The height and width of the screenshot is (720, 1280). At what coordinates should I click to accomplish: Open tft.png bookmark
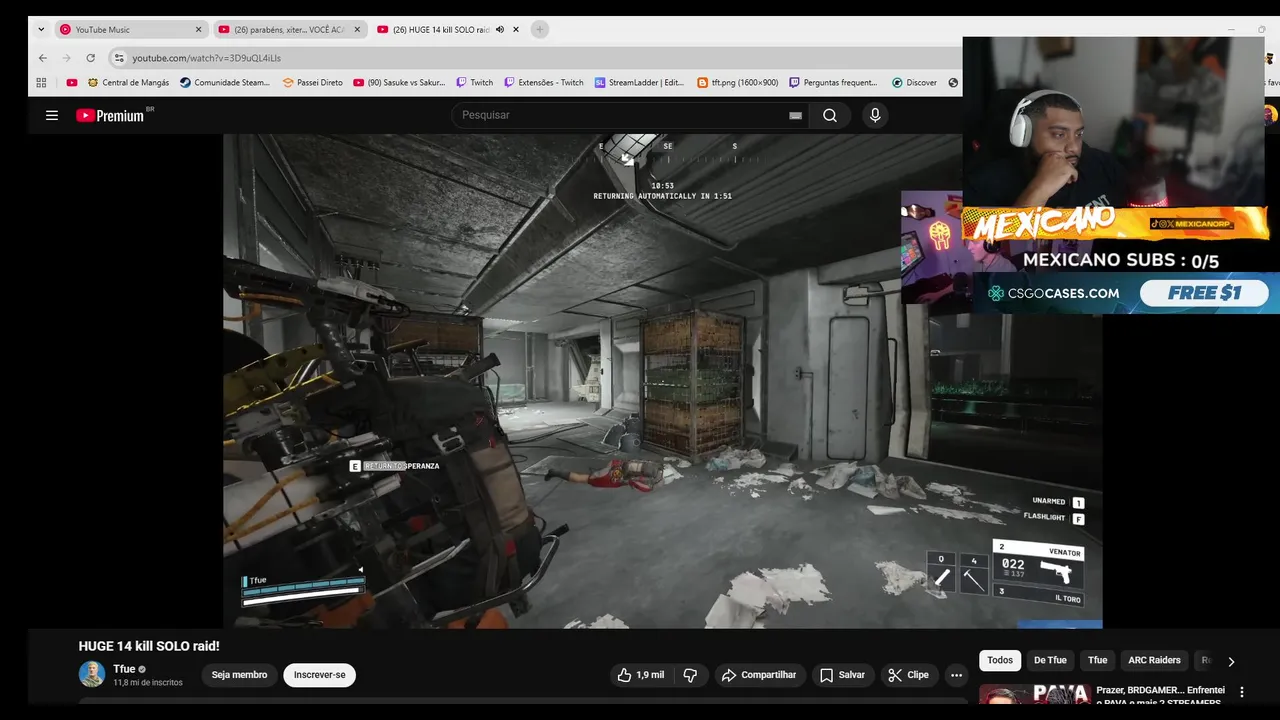(x=737, y=83)
